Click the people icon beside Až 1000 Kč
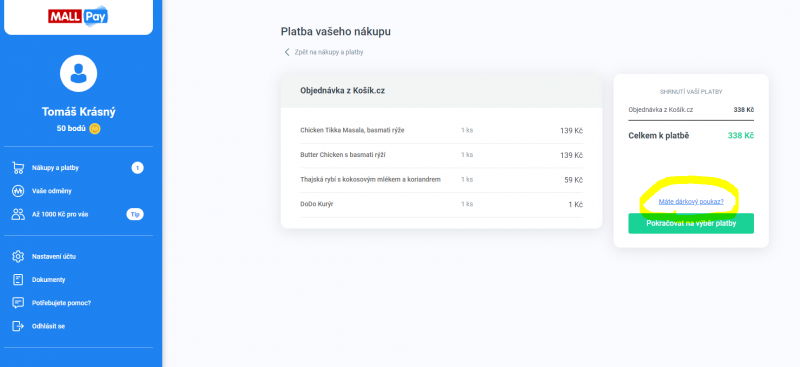800x367 pixels. tap(18, 214)
